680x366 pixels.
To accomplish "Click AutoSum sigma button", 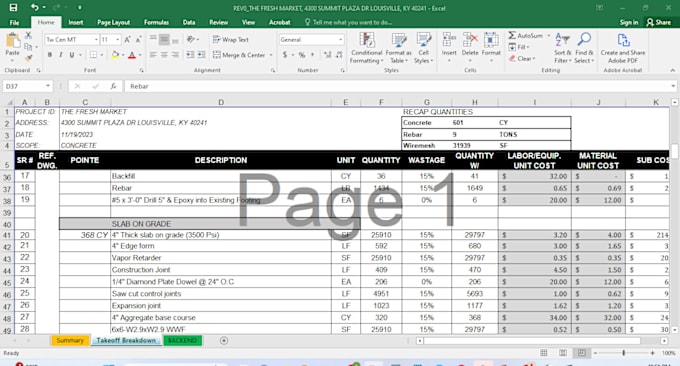I will pyautogui.click(x=525, y=36).
